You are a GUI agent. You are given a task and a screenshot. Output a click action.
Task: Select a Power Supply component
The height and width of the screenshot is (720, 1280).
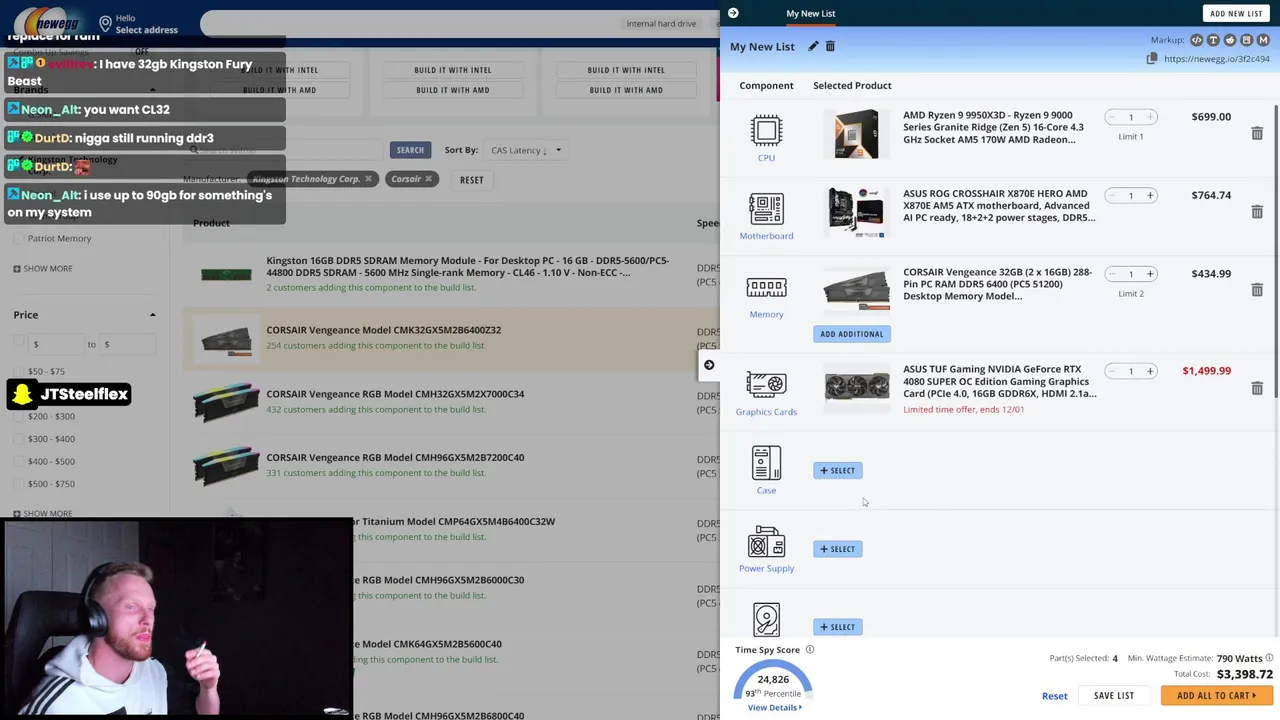[x=838, y=549]
